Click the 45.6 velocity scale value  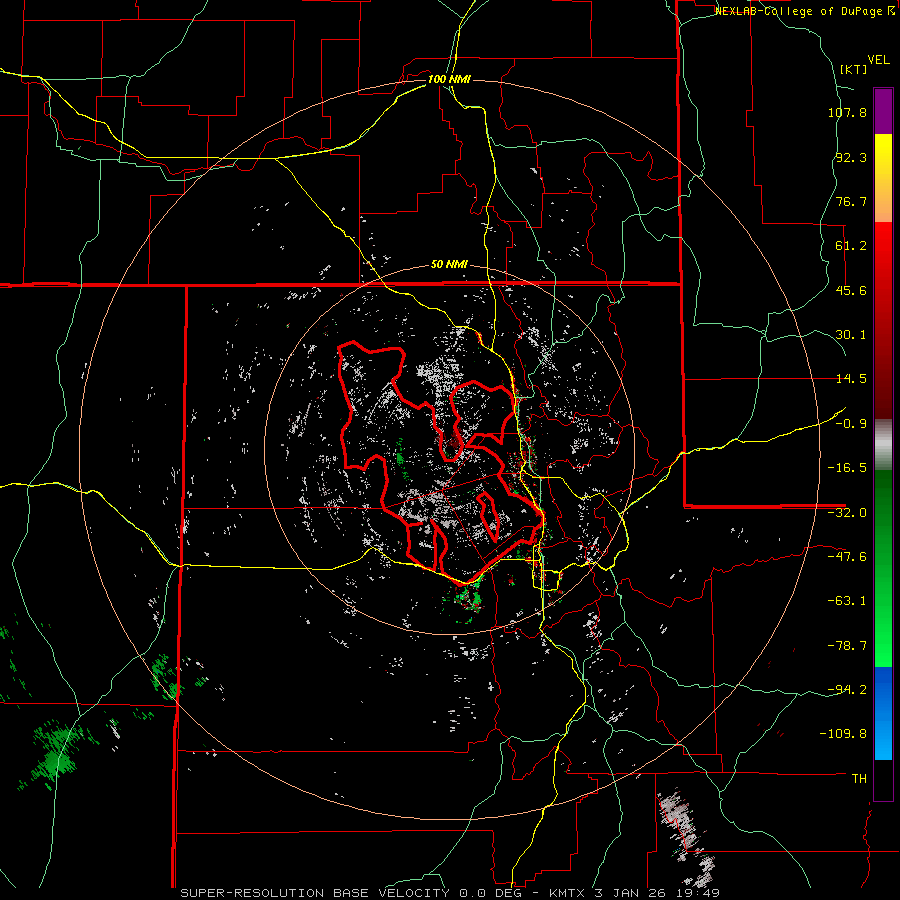851,290
